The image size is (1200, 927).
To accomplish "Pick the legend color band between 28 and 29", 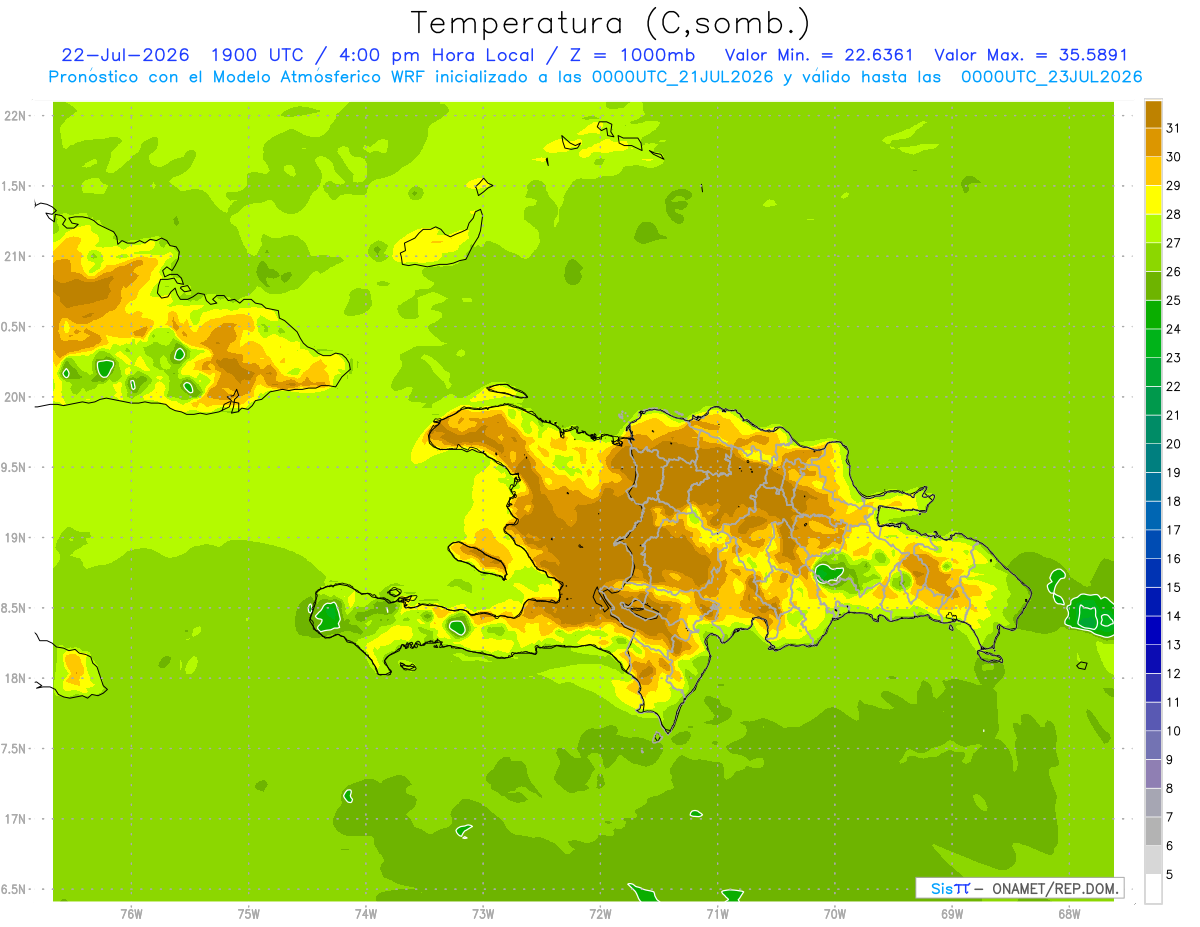I will click(1153, 200).
